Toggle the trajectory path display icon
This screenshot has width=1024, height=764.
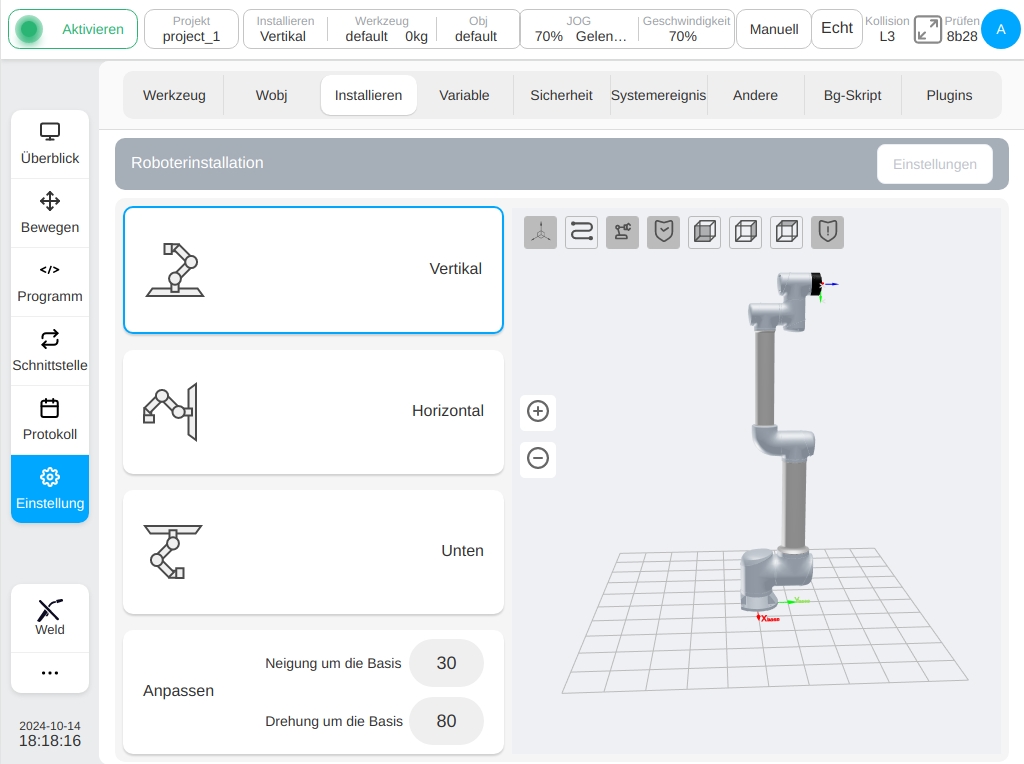[x=581, y=232]
